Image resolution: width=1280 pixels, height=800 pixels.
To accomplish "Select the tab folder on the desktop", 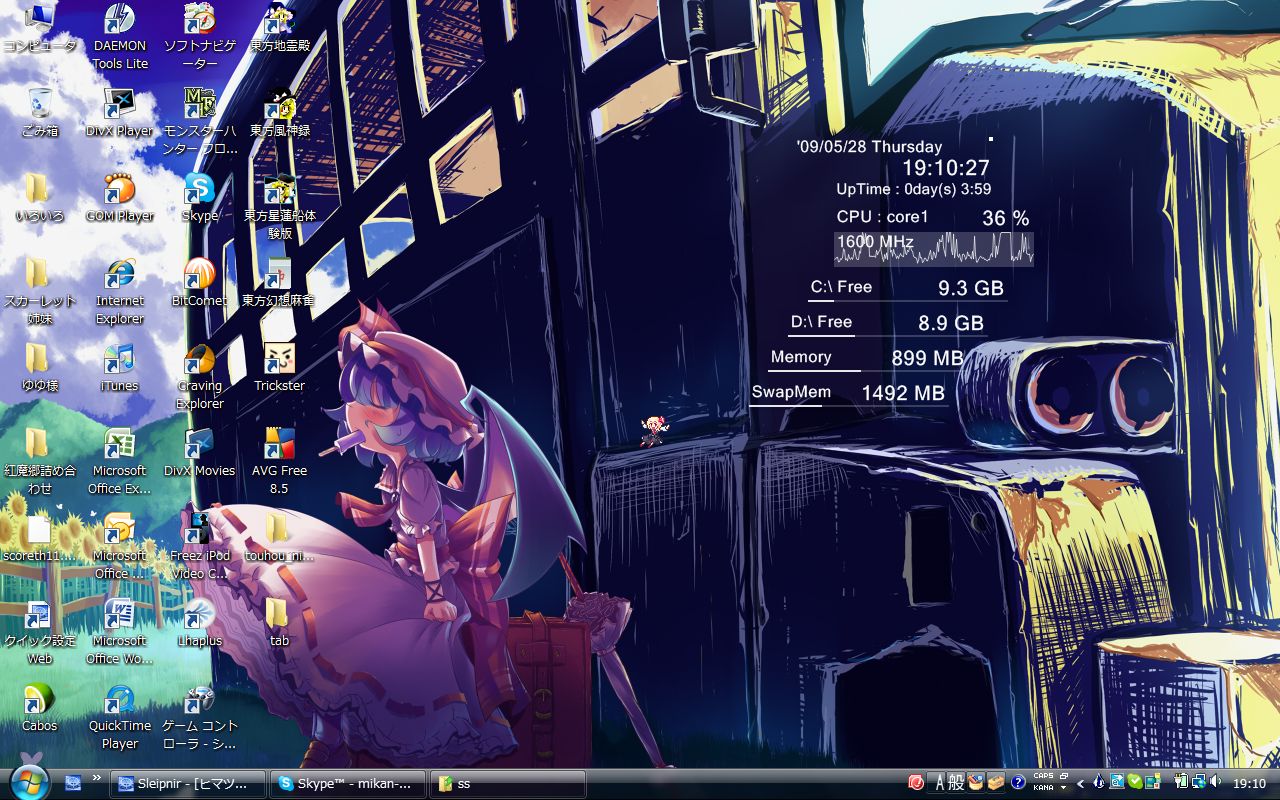I will click(x=279, y=623).
